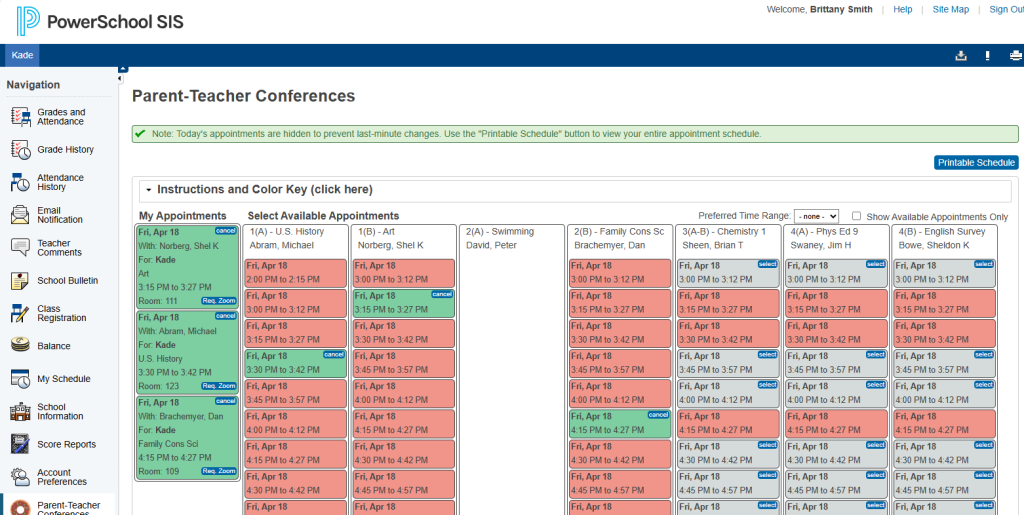The image size is (1024, 515).
Task: Click the download icon in blue bar
Action: tap(961, 55)
